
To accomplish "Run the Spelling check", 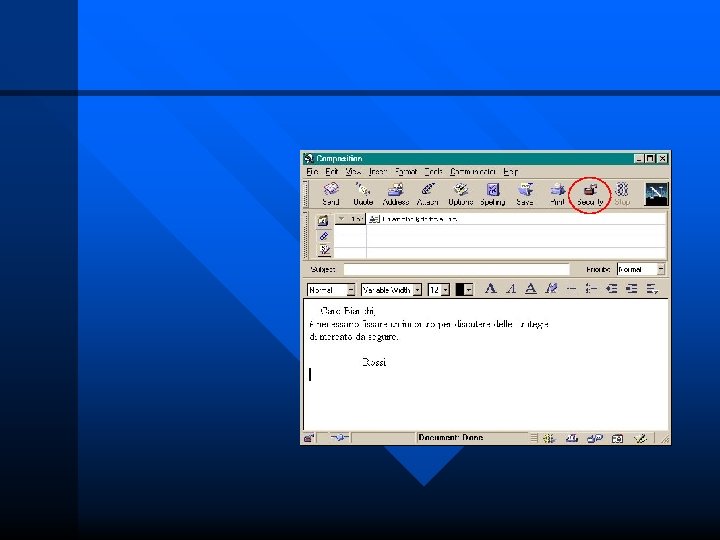I will pos(493,194).
